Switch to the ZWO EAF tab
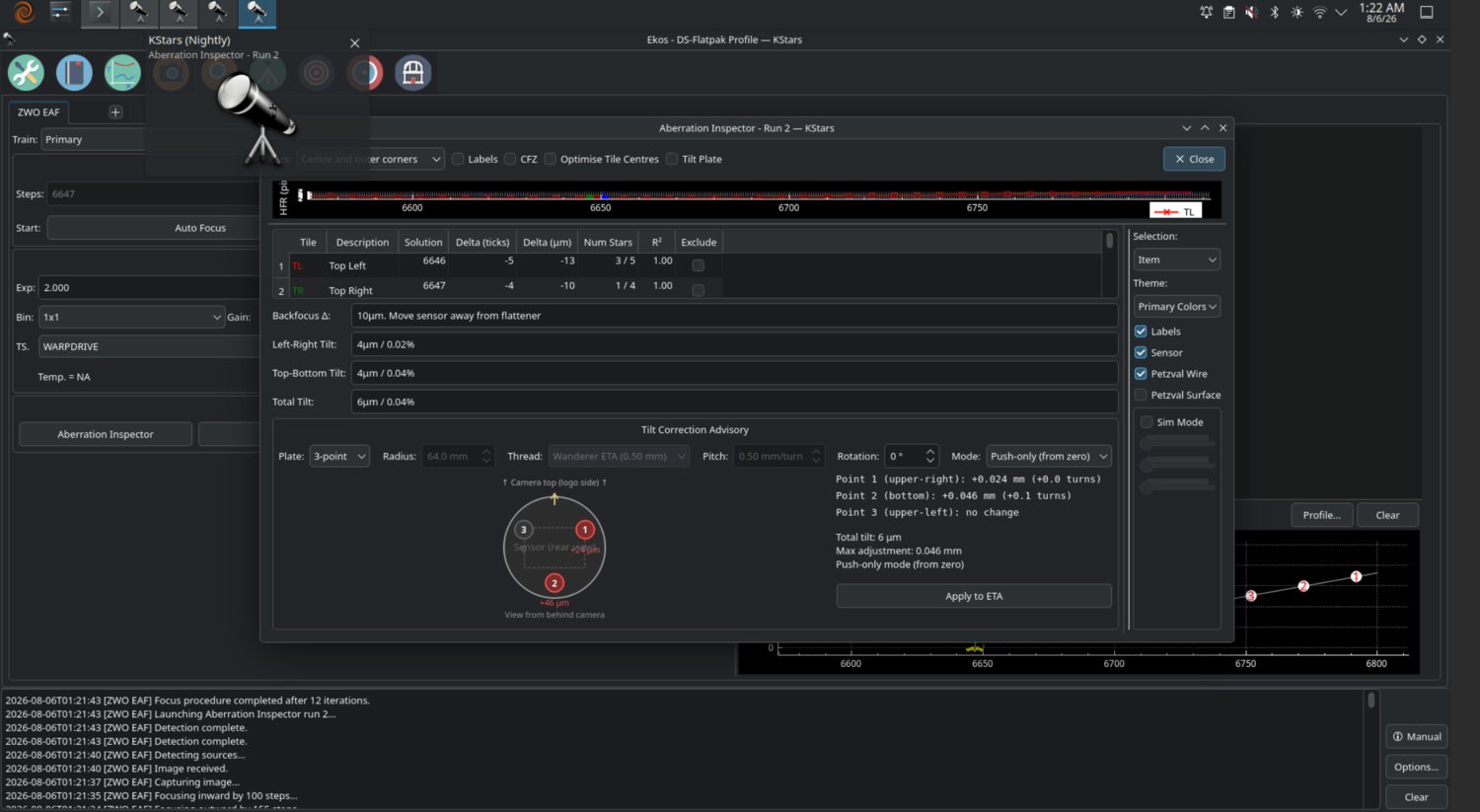The width and height of the screenshot is (1480, 812). click(x=38, y=111)
